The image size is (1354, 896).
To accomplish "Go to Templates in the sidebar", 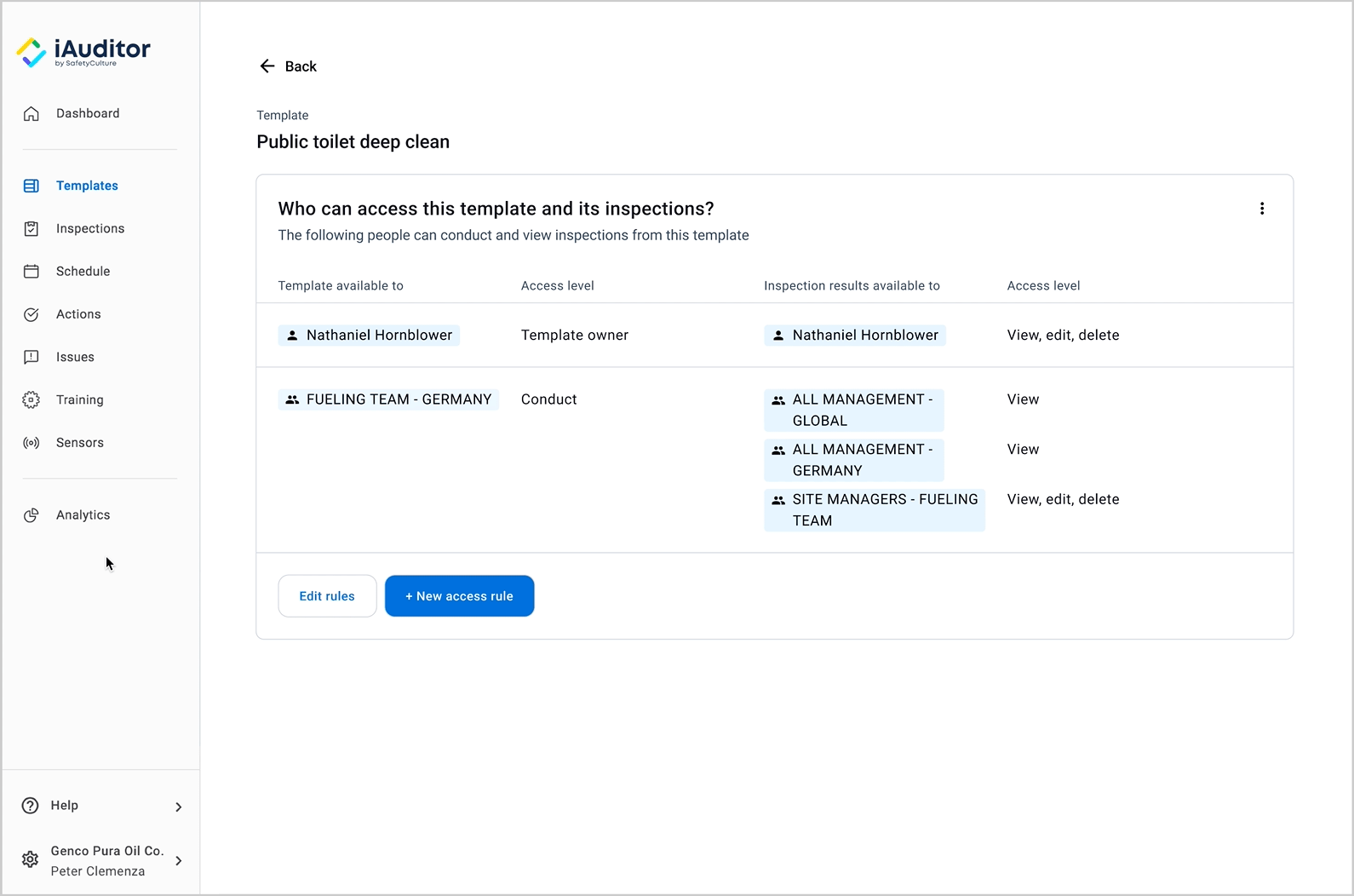I will pos(87,186).
